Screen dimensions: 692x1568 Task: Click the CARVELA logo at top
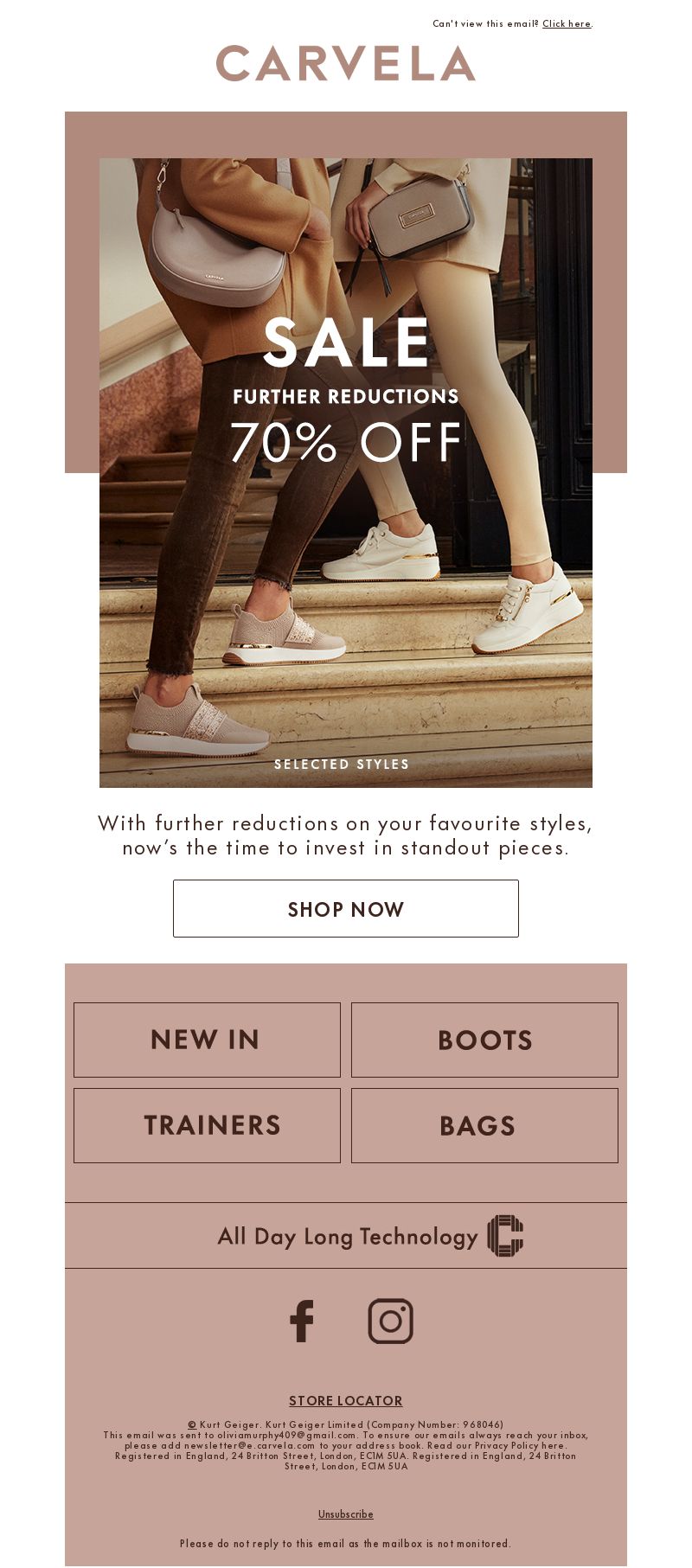[x=346, y=64]
